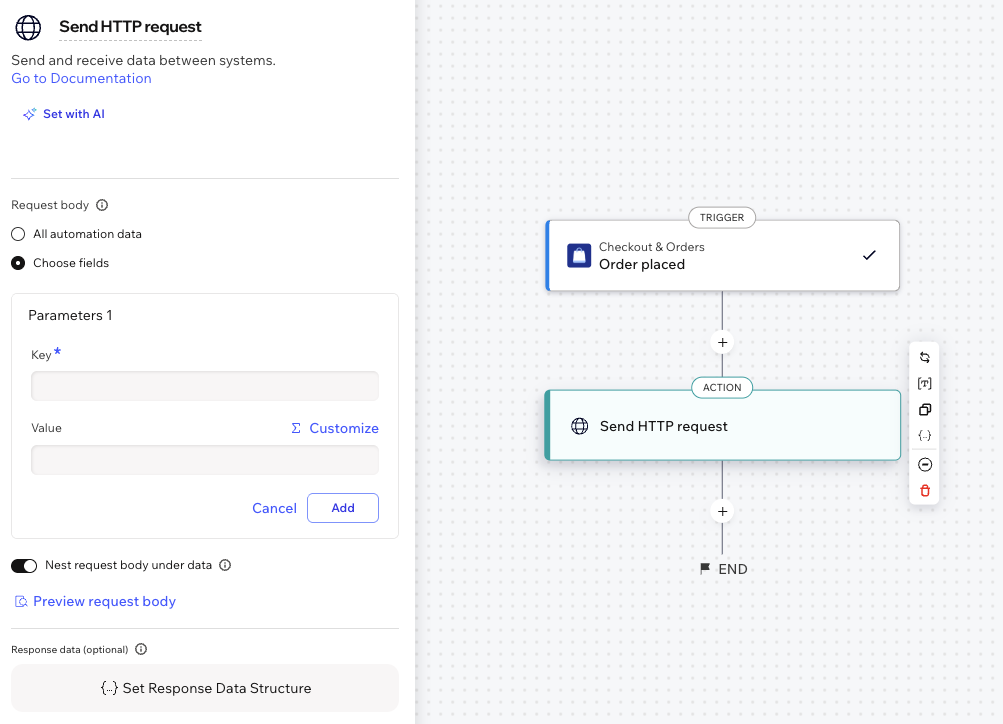1003x724 pixels.
Task: Click the plus button above END
Action: point(722,511)
